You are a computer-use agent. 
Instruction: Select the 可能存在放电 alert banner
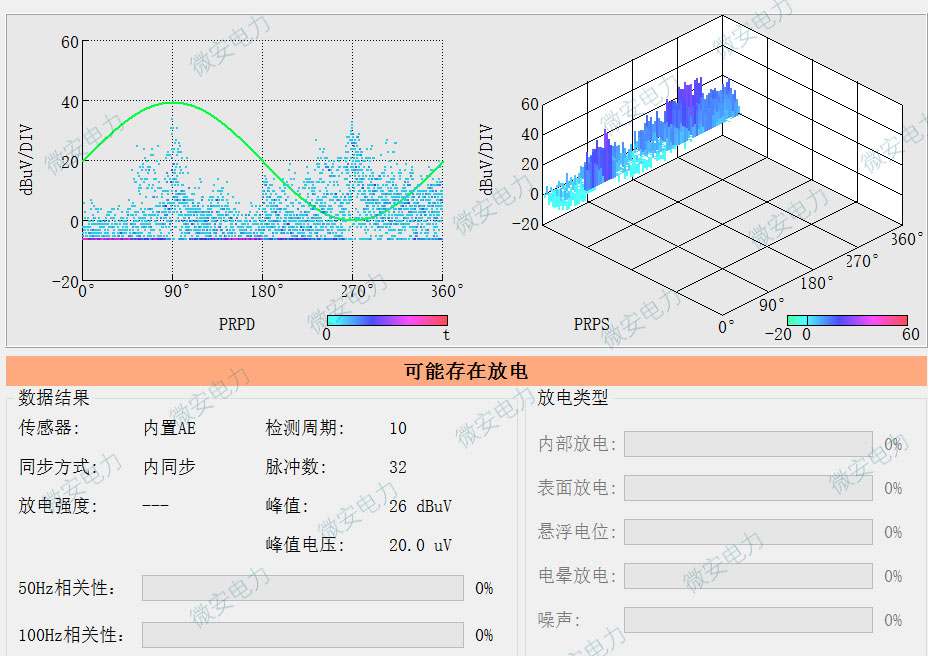click(464, 369)
